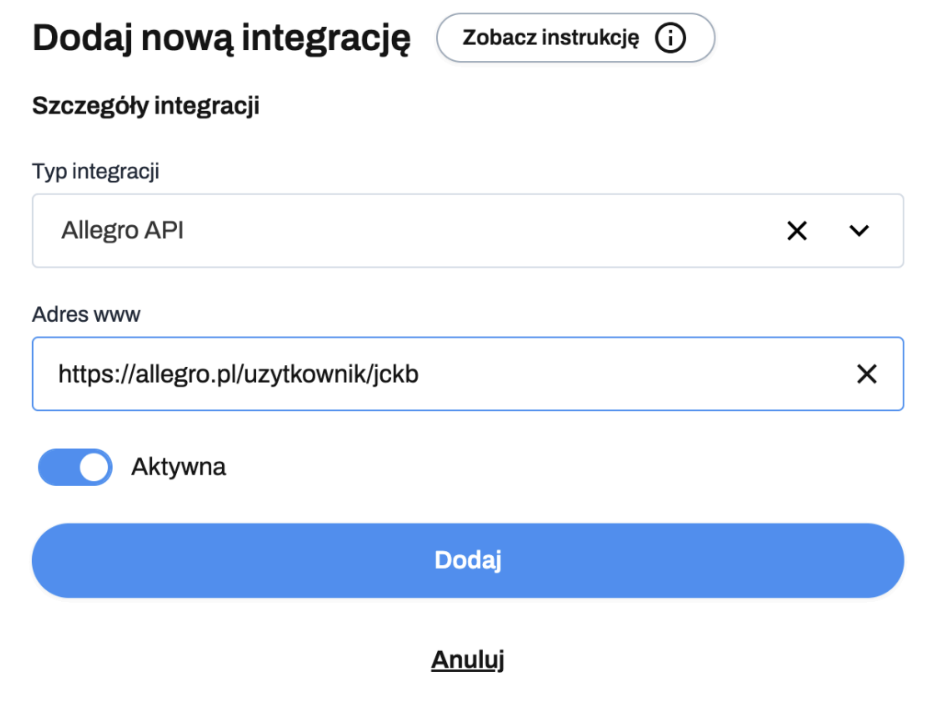Image resolution: width=945 pixels, height=710 pixels.
Task: Click the info icon beside Zobacz instrukcję
Action: [671, 38]
